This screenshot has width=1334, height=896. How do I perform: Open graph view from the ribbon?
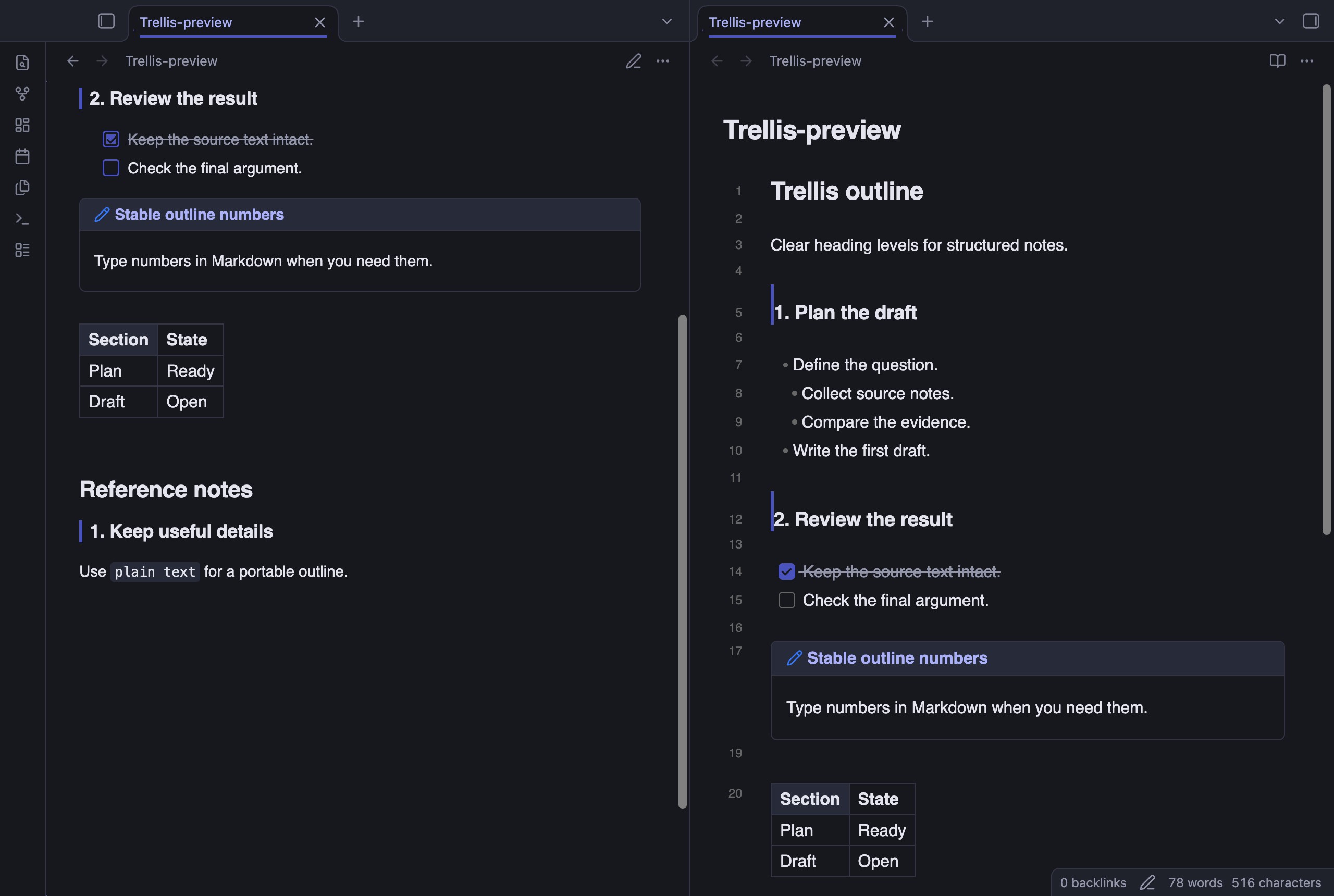point(22,94)
